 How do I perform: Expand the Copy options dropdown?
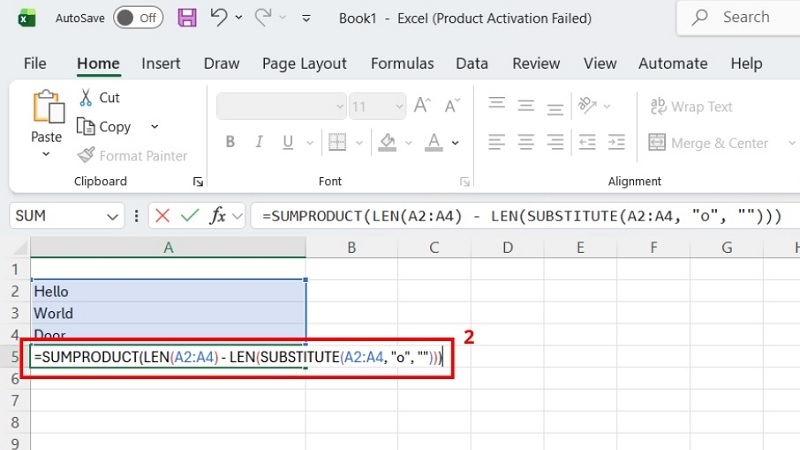click(155, 127)
